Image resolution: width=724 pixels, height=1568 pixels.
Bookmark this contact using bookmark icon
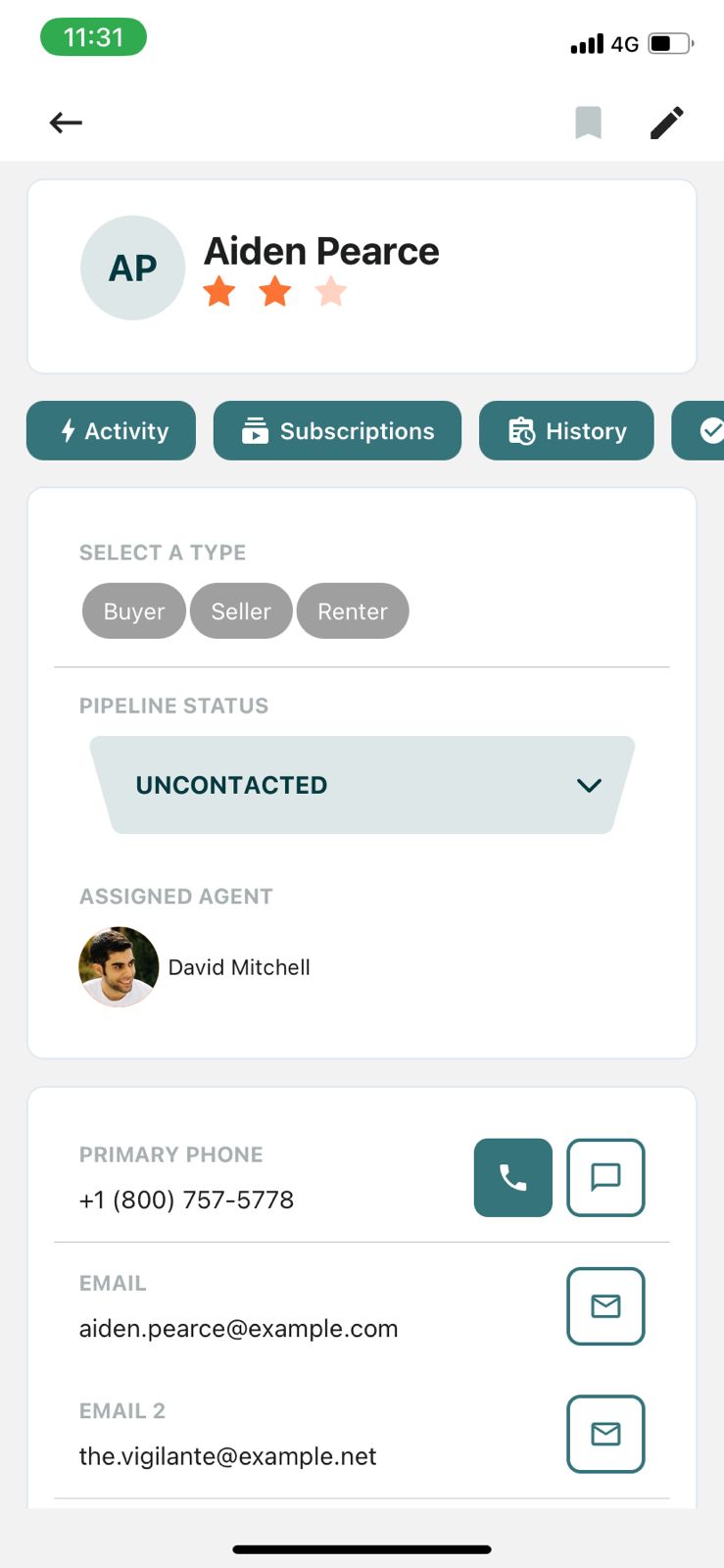[x=588, y=122]
